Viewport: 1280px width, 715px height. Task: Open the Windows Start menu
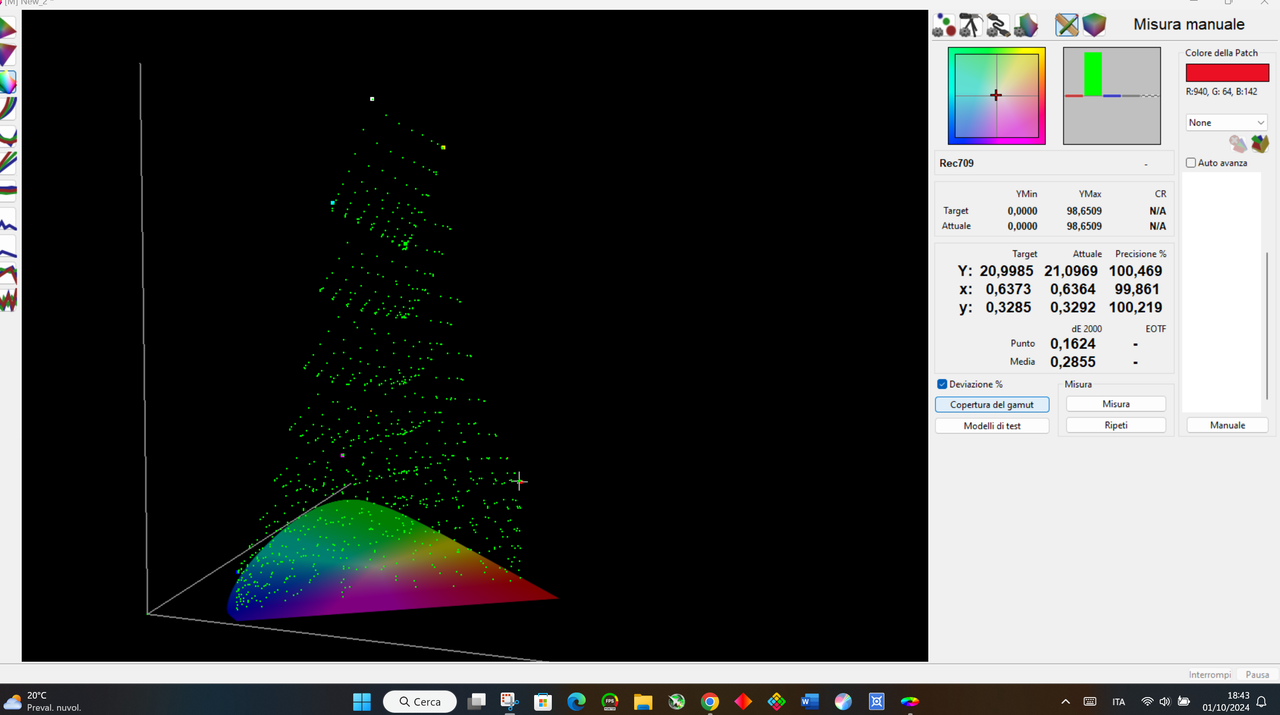pyautogui.click(x=362, y=701)
